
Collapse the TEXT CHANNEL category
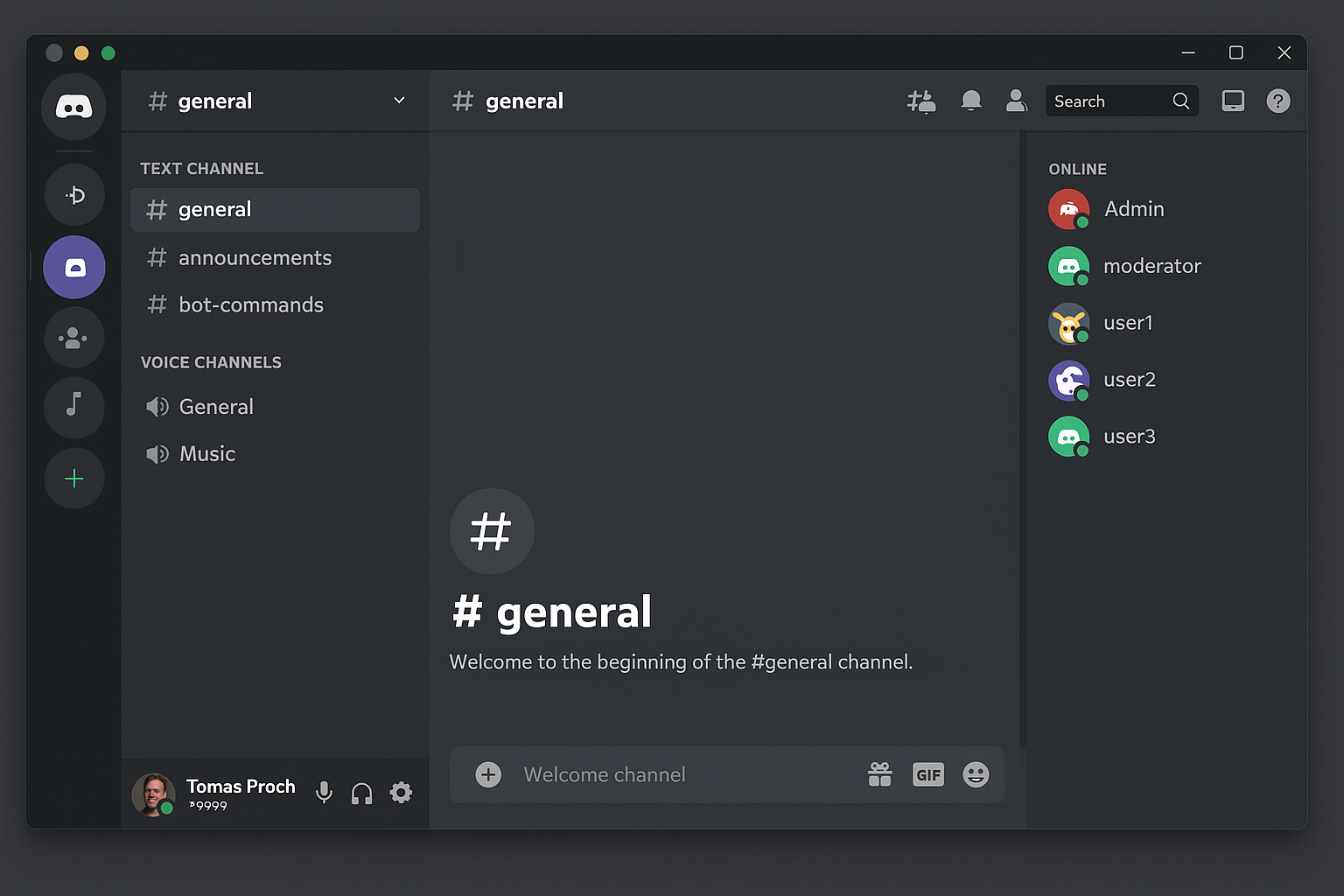(x=201, y=168)
